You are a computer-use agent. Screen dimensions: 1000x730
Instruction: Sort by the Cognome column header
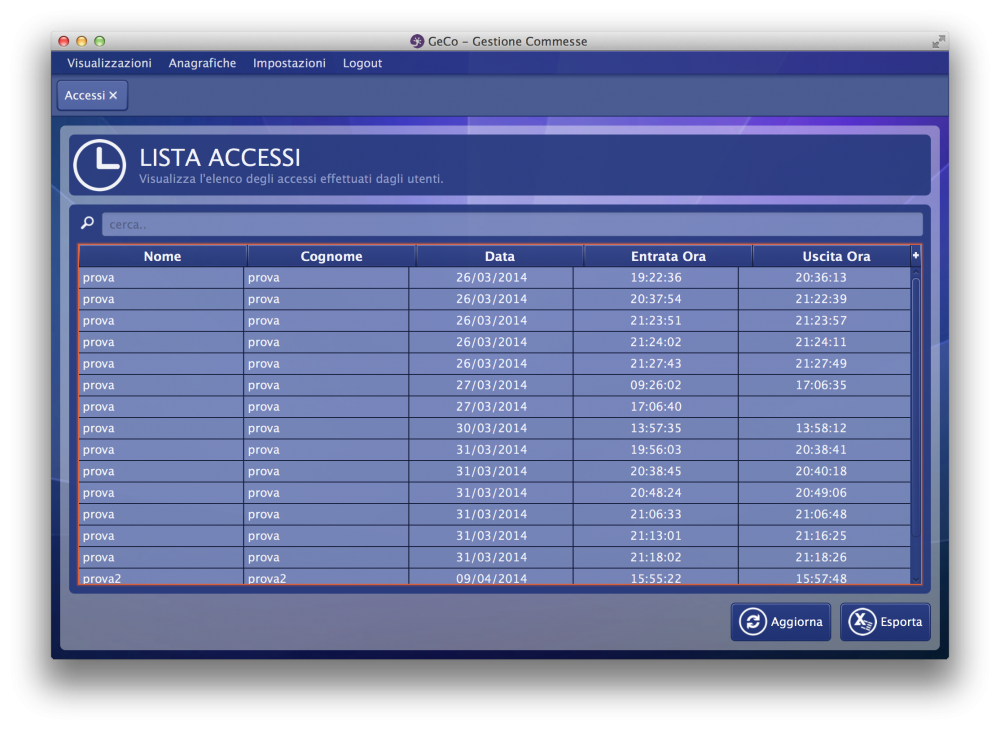pos(331,257)
